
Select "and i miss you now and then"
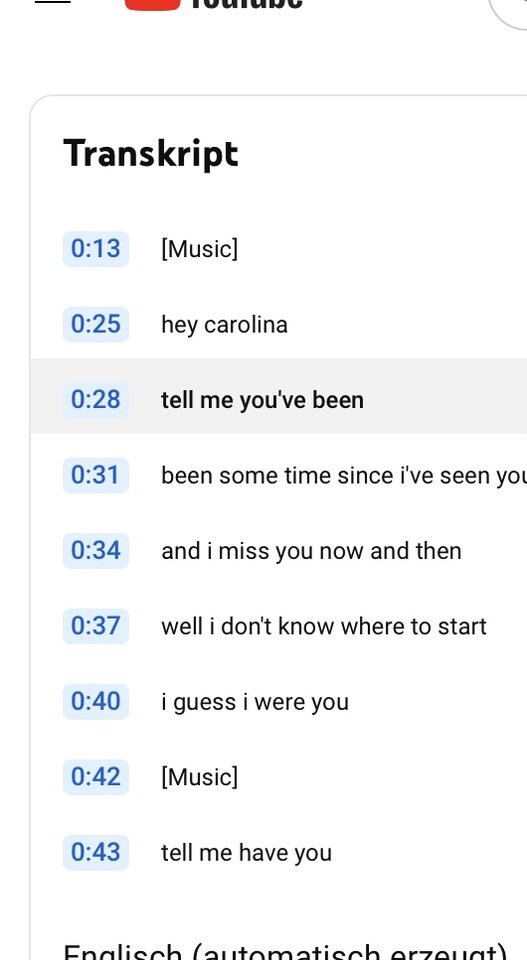(x=311, y=551)
